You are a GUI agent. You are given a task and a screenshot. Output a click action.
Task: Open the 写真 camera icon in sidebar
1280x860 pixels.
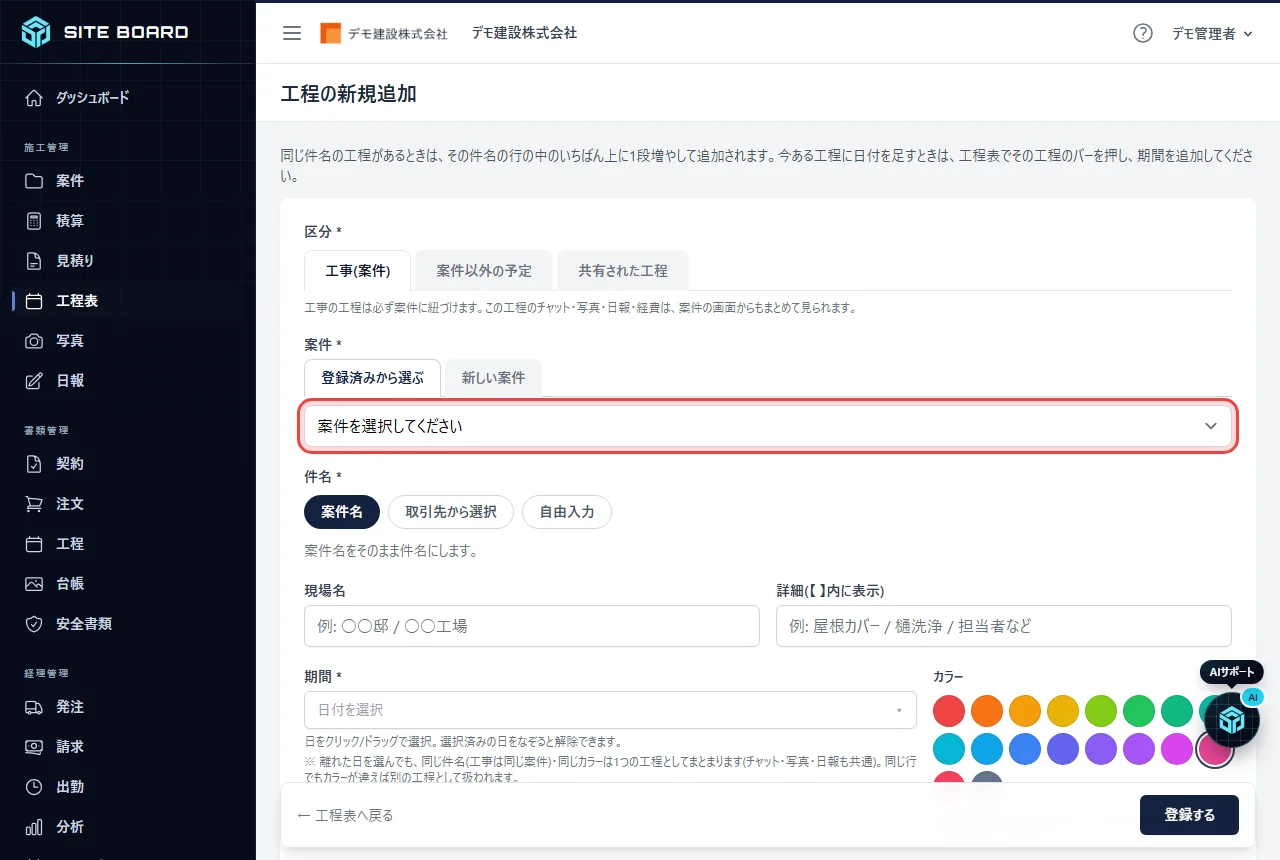[34, 341]
